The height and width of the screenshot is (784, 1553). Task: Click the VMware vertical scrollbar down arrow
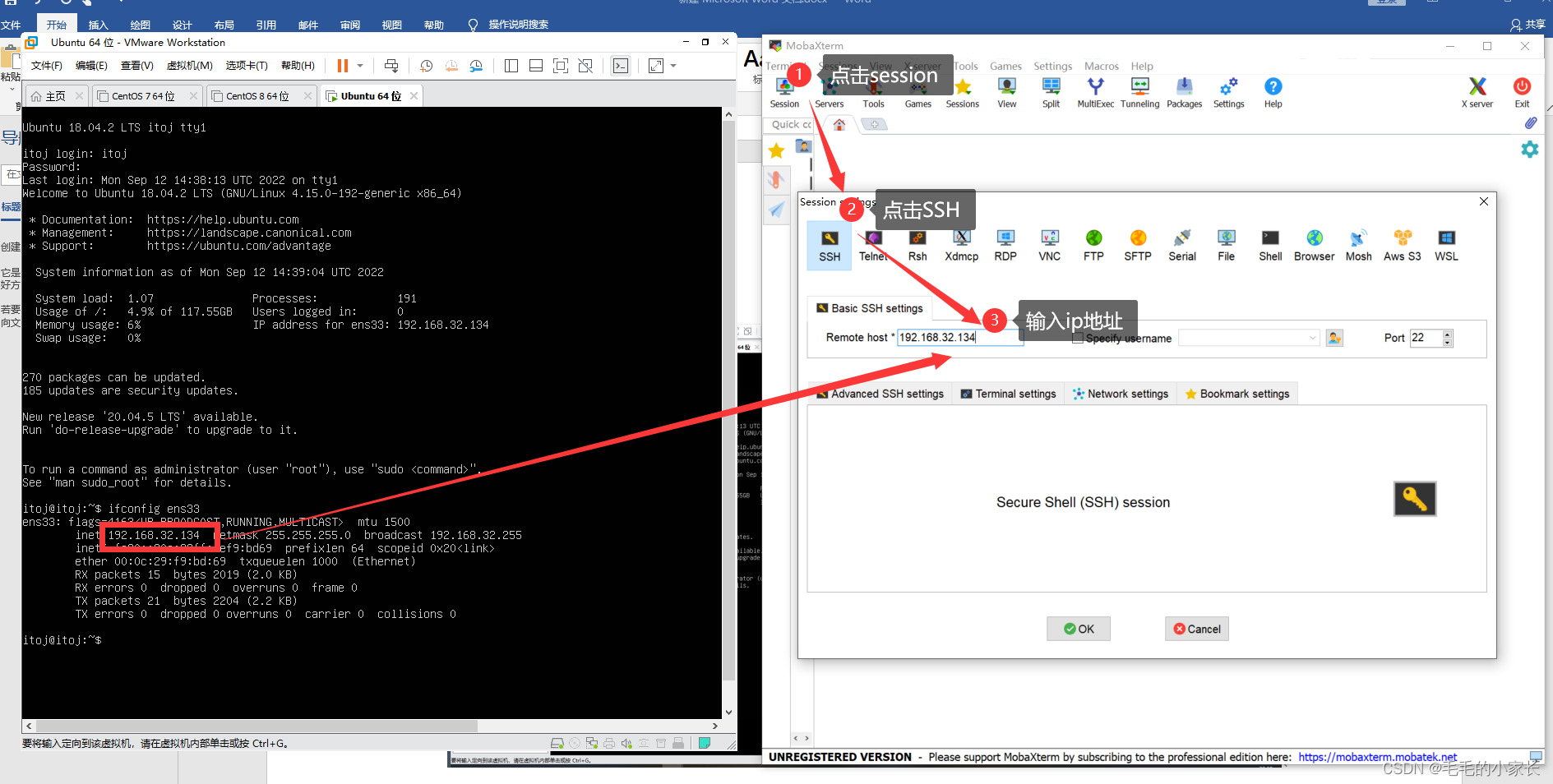click(x=728, y=713)
